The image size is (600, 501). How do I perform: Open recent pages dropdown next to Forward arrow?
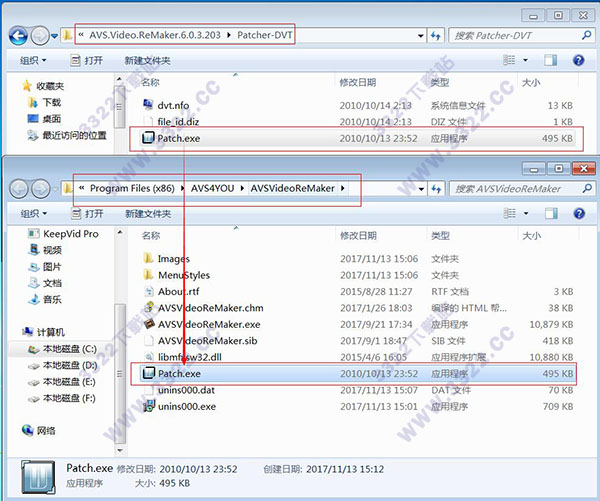point(54,36)
